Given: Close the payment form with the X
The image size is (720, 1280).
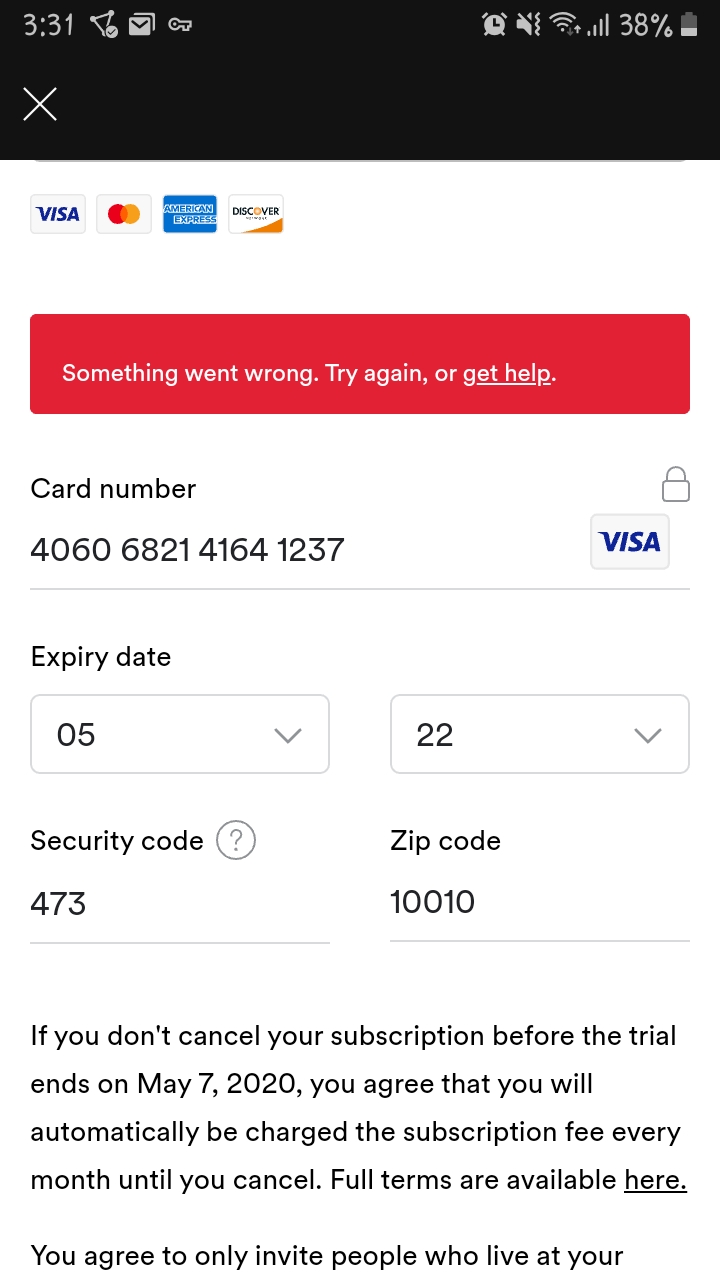Looking at the screenshot, I should coord(40,104).
